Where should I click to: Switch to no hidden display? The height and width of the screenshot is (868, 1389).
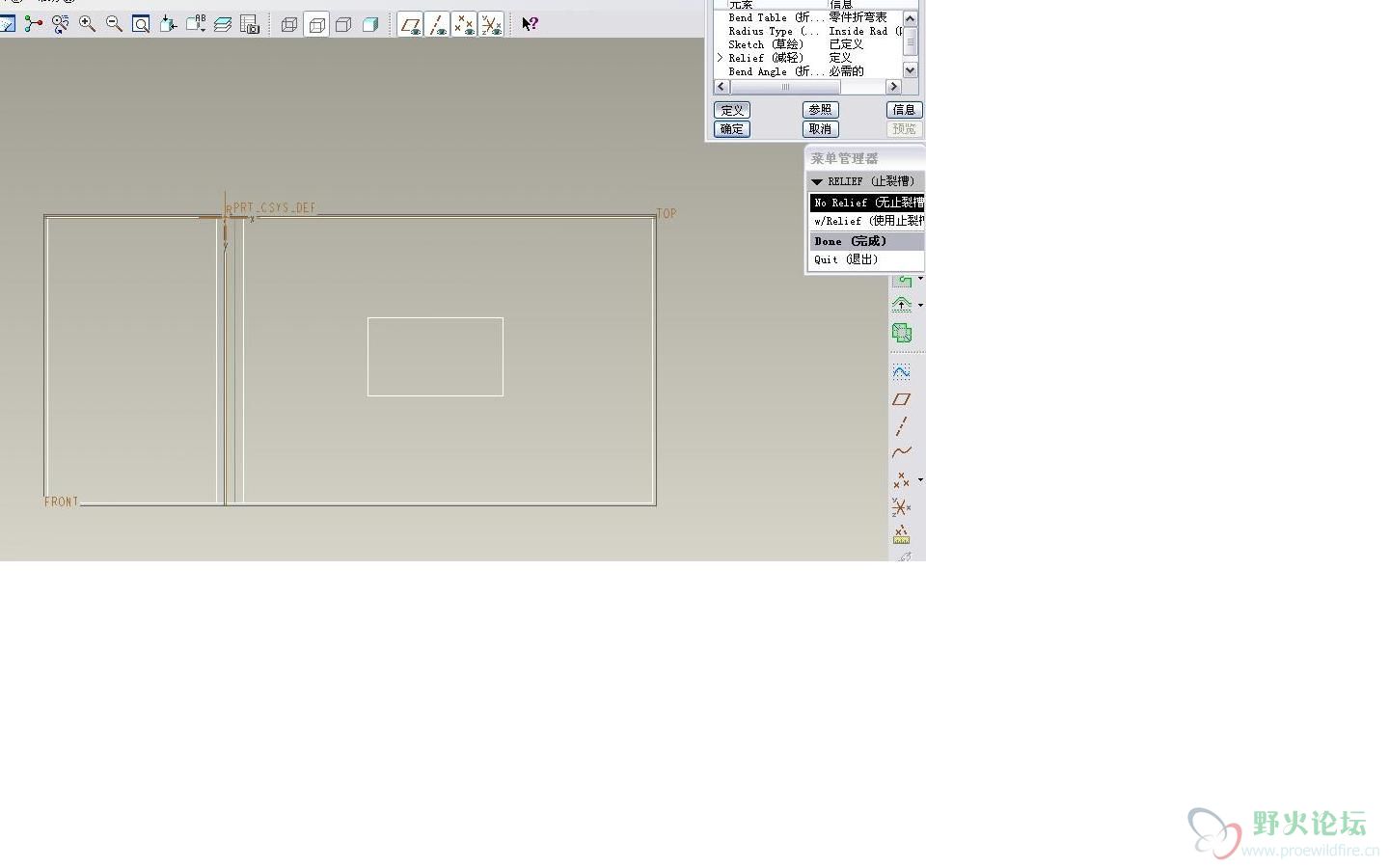(x=343, y=24)
